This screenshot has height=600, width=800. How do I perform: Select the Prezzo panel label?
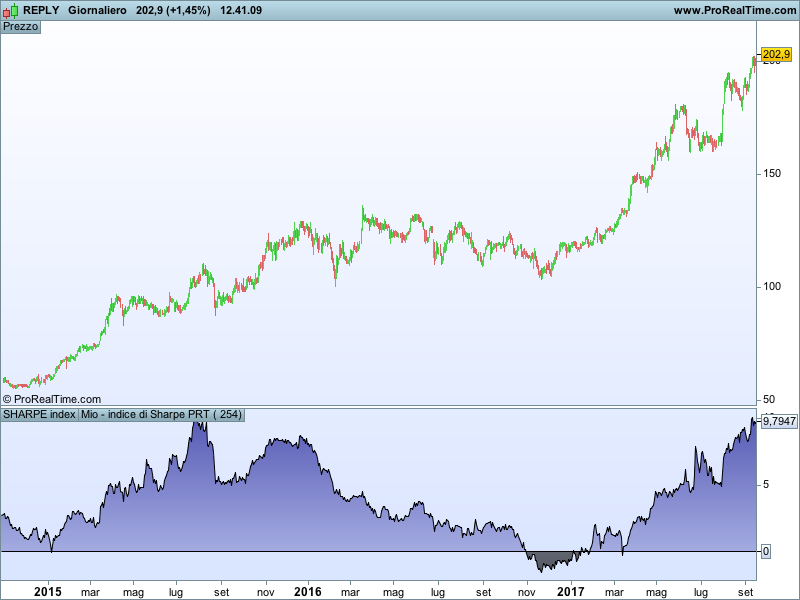[20, 27]
